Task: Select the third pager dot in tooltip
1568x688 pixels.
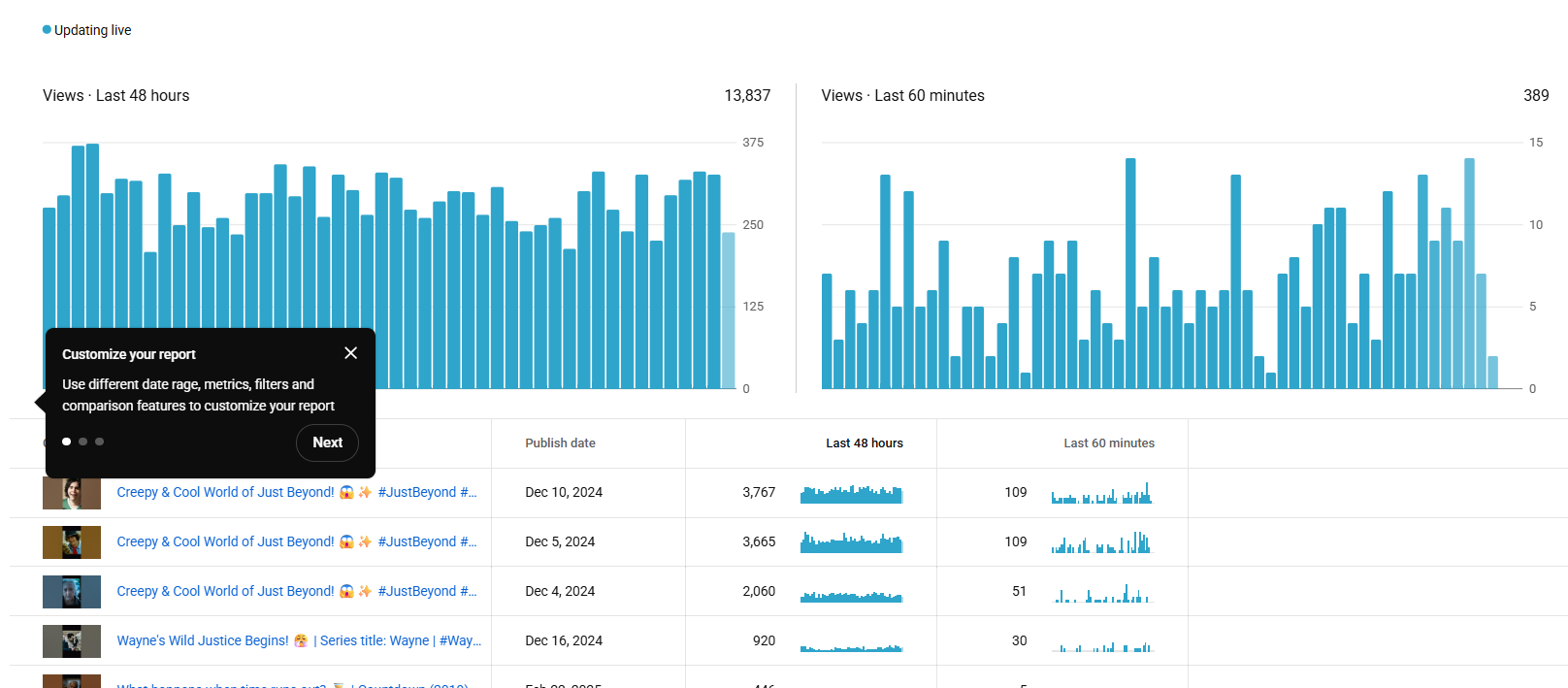Action: pos(100,442)
